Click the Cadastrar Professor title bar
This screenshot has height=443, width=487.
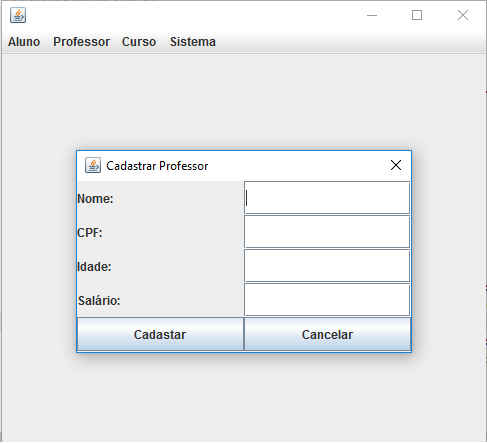[244, 166]
